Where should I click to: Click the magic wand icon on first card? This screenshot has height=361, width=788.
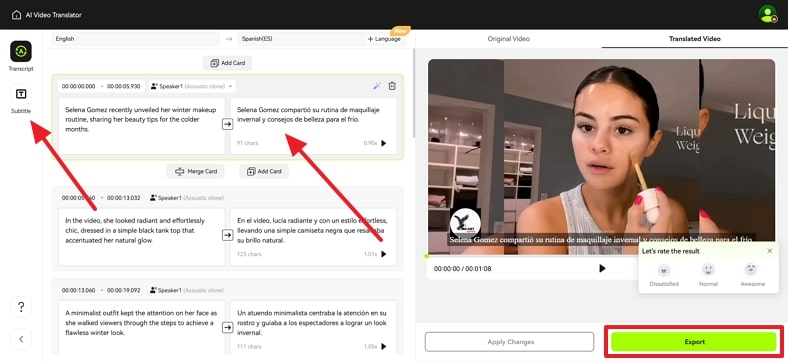[376, 86]
